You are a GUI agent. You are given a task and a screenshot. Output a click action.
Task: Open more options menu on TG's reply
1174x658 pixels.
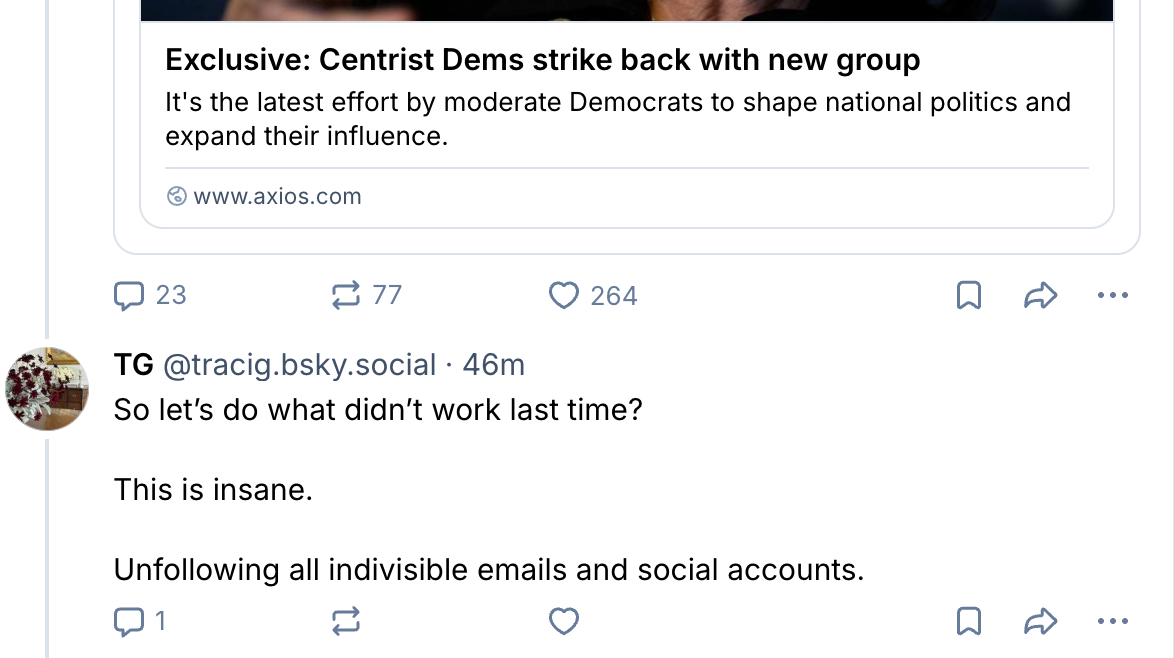(x=1112, y=622)
